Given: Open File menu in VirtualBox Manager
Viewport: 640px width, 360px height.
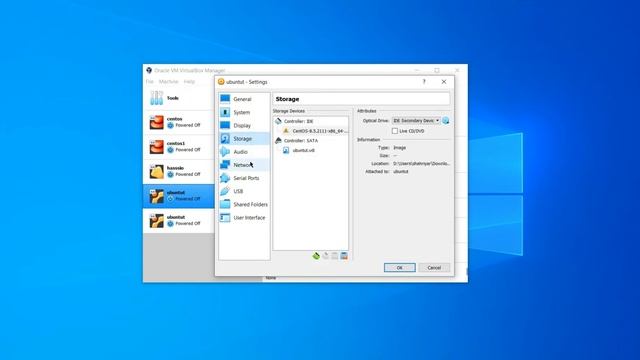Looking at the screenshot, I should (150, 82).
